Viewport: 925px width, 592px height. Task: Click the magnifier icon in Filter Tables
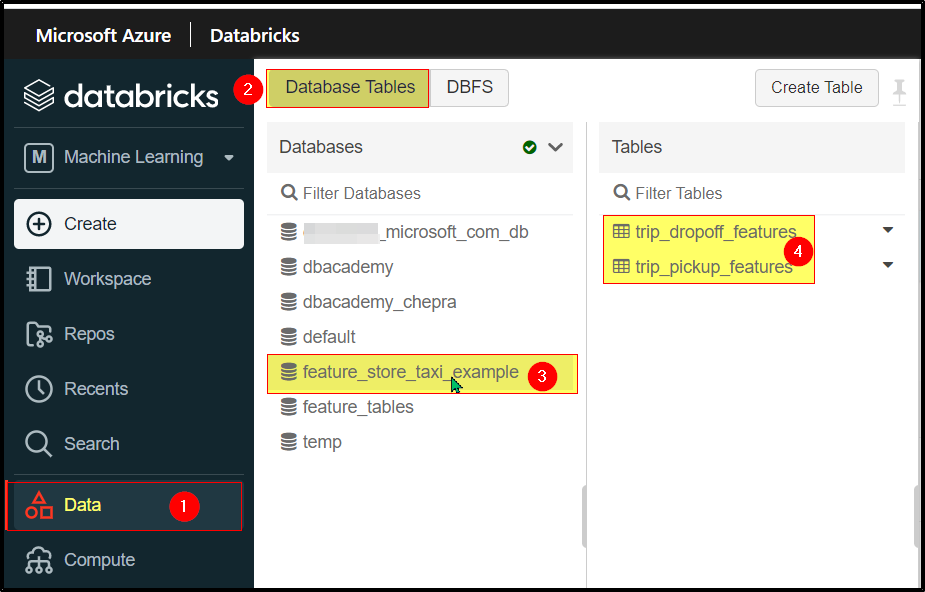(x=622, y=193)
